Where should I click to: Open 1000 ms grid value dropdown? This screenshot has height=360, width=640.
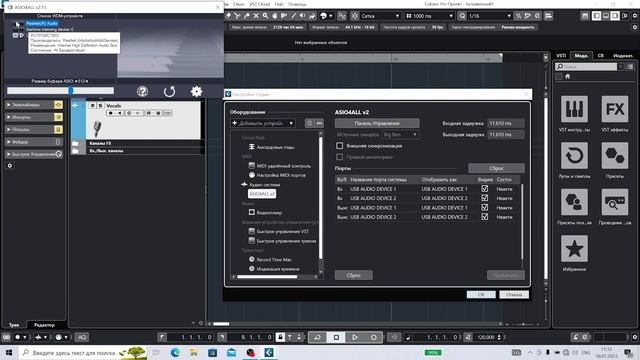click(430, 16)
